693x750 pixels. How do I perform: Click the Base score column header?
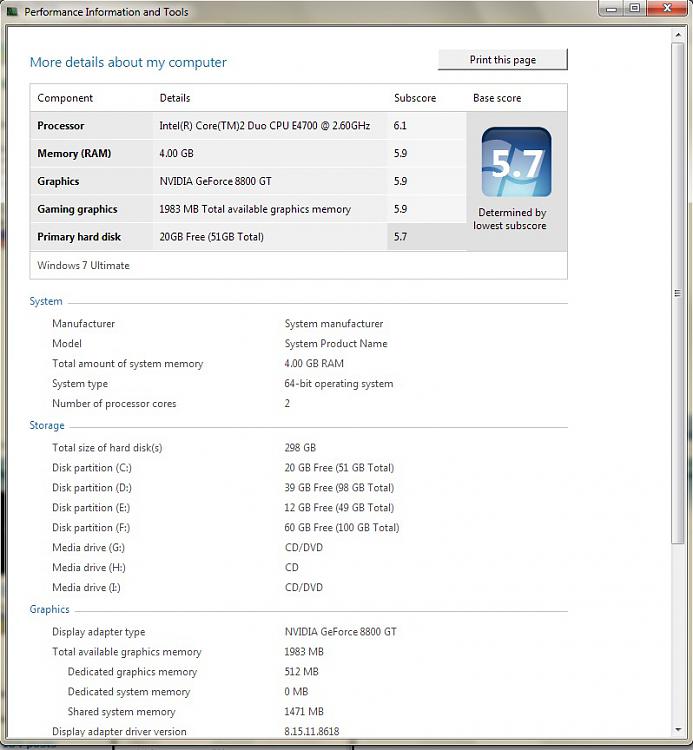pyautogui.click(x=497, y=98)
